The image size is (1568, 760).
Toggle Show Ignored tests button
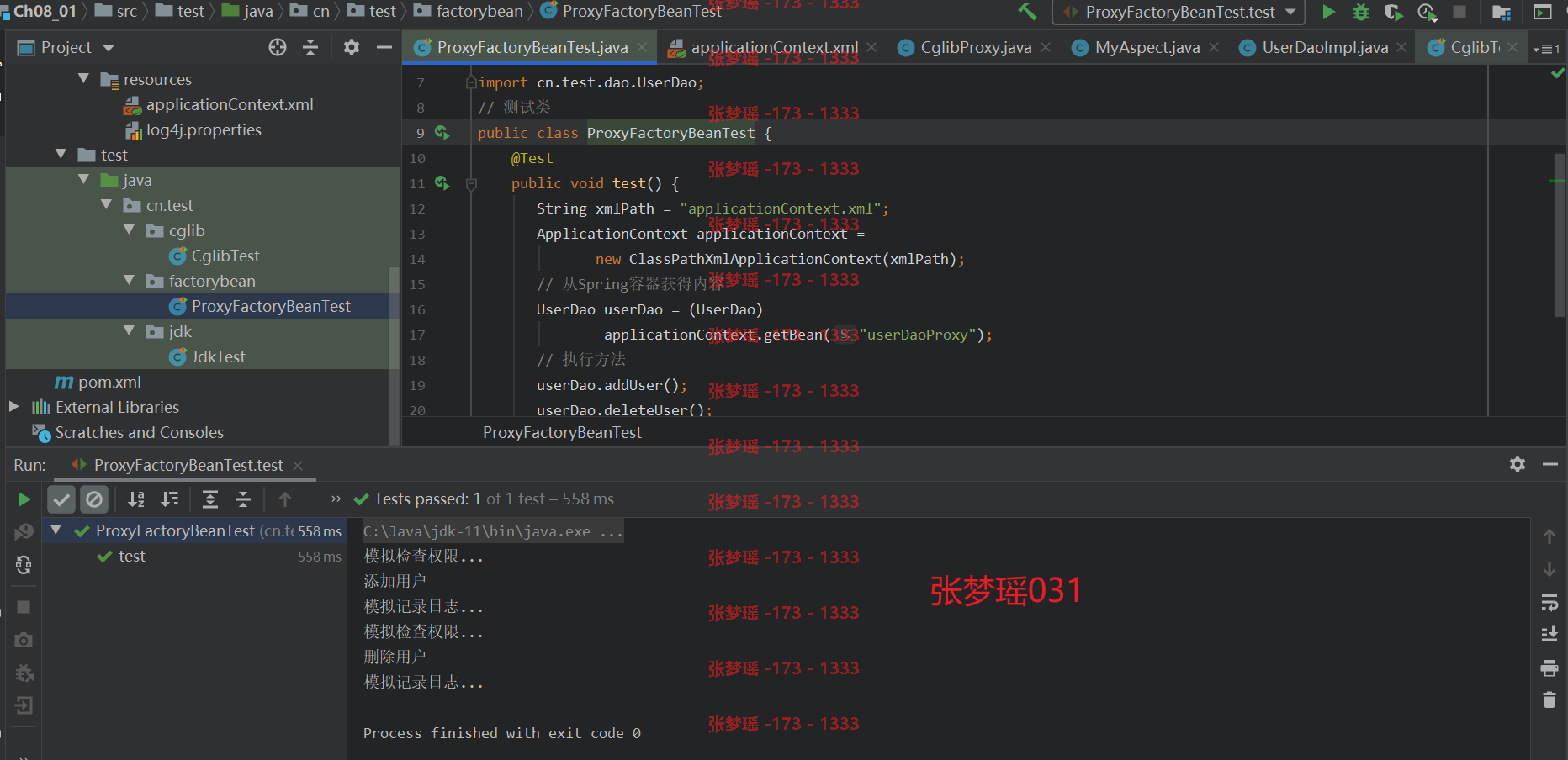tap(94, 499)
